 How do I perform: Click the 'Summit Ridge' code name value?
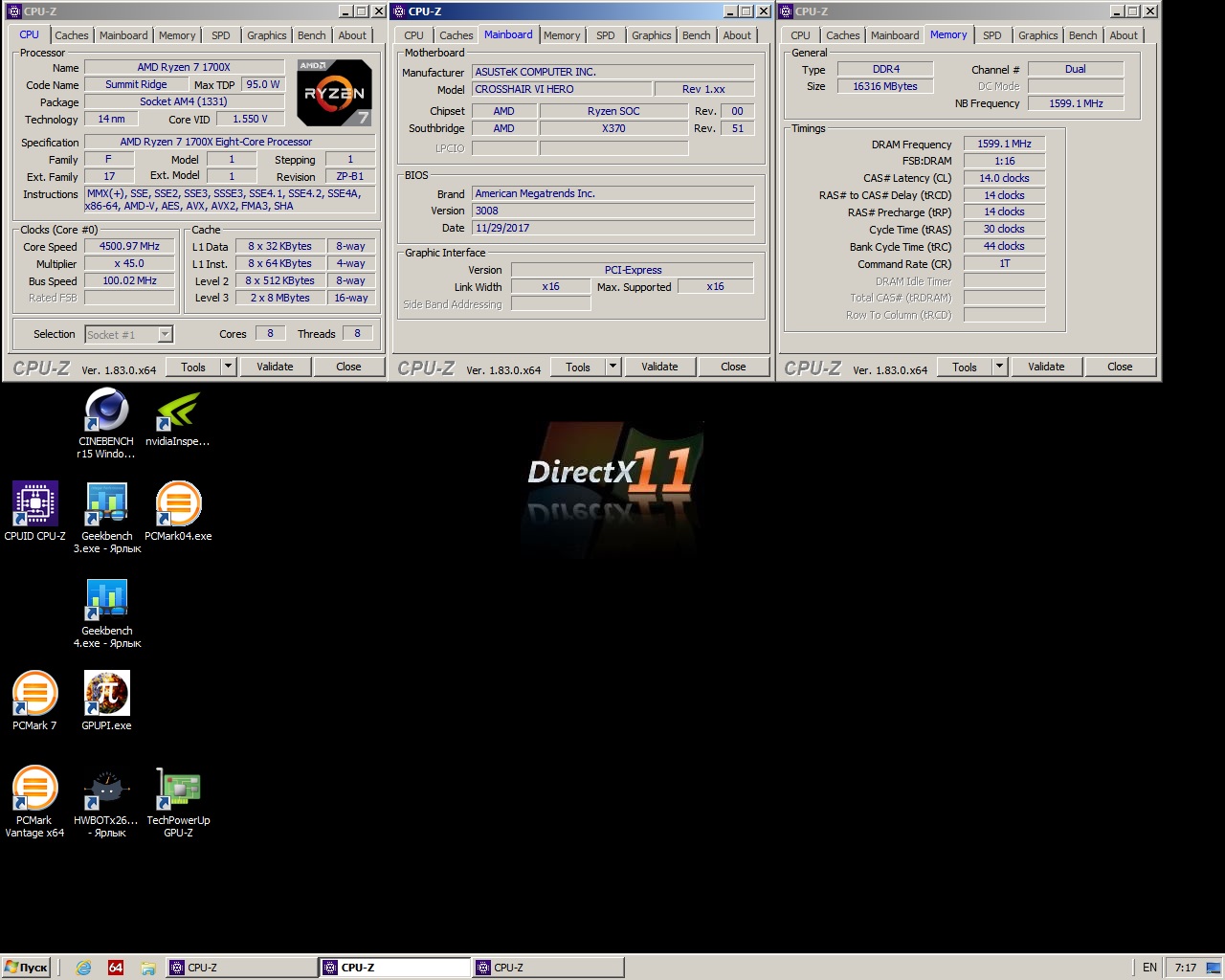(136, 84)
